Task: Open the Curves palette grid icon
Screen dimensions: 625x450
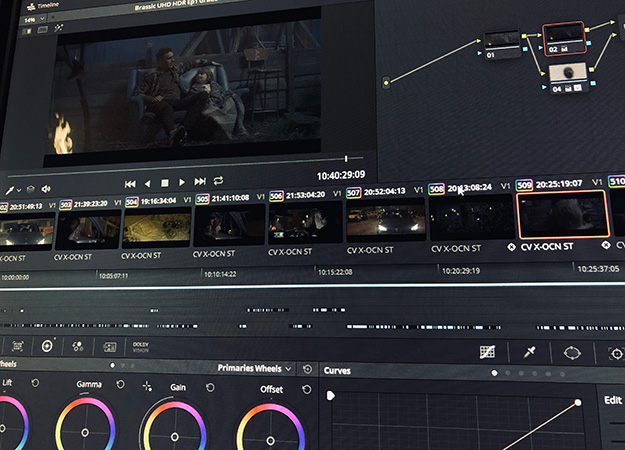Action: point(487,352)
